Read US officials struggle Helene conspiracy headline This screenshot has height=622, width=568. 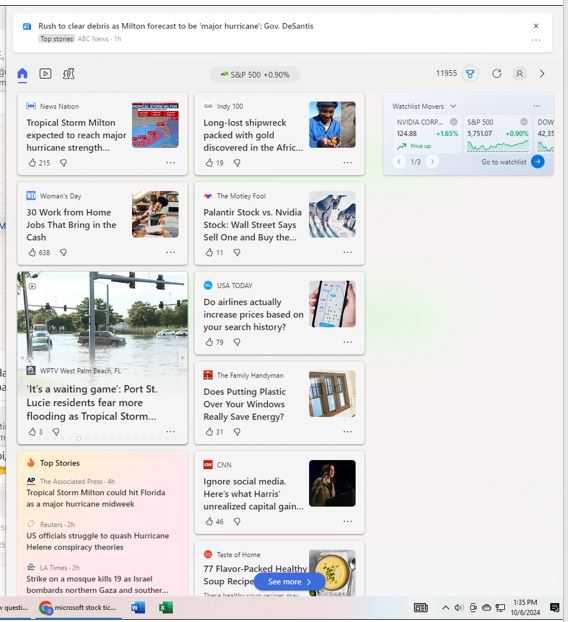coord(98,541)
